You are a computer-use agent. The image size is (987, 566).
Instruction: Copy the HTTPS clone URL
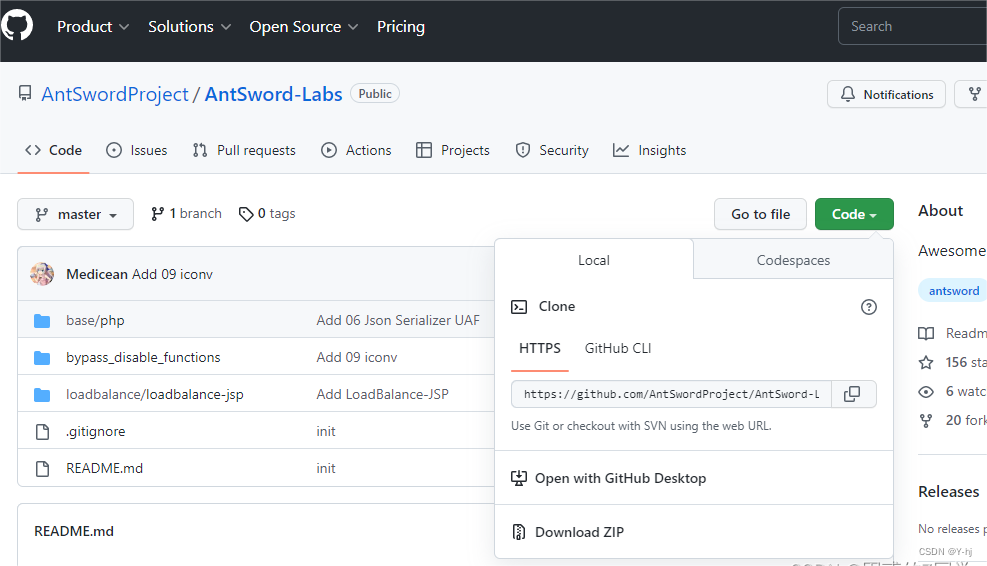pyautogui.click(x=852, y=394)
